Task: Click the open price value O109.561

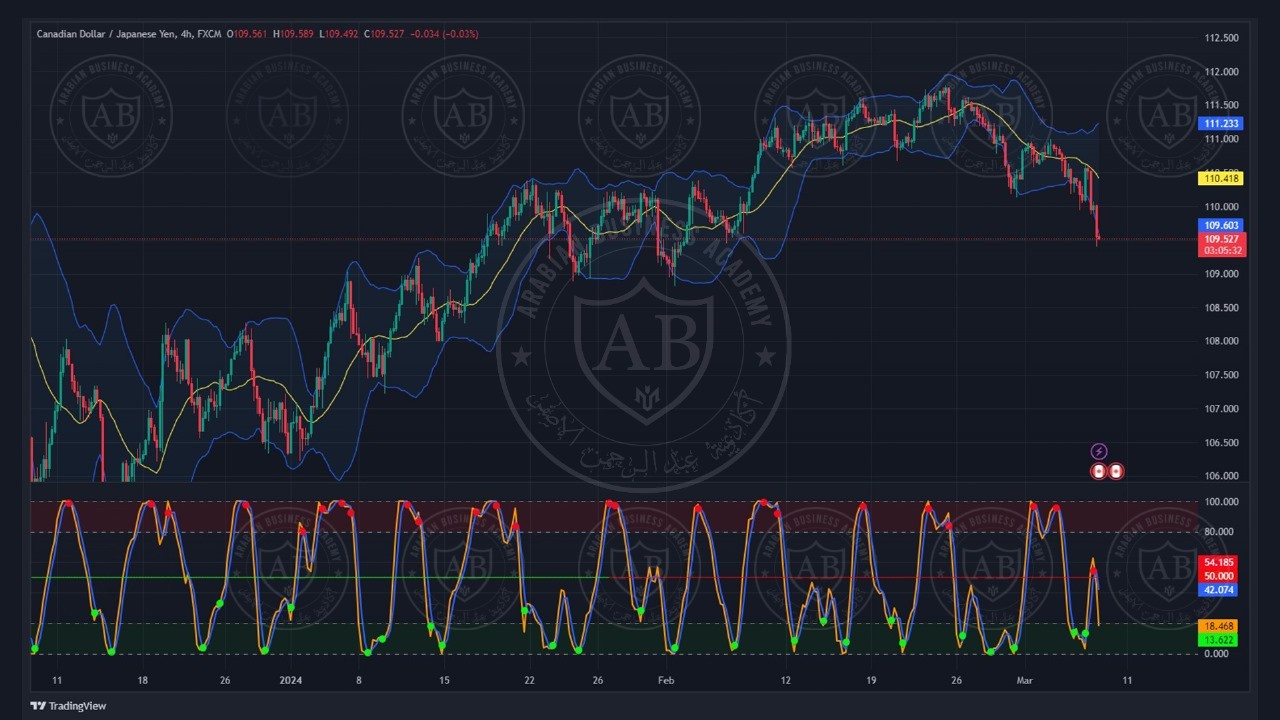Action: 248,34
